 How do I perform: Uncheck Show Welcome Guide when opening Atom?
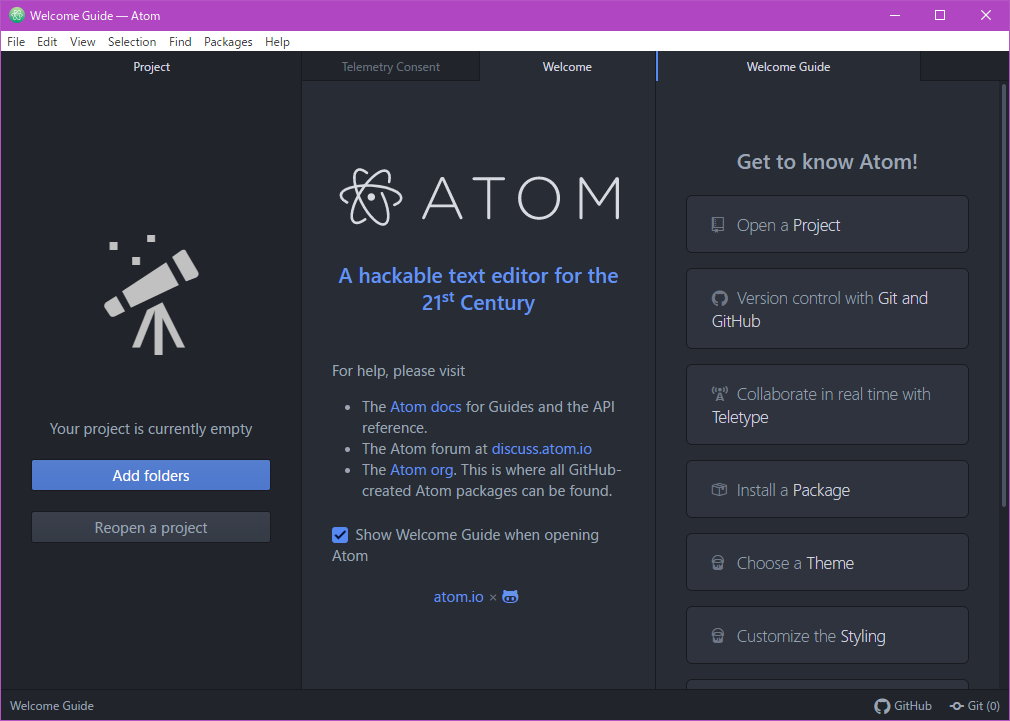tap(340, 535)
